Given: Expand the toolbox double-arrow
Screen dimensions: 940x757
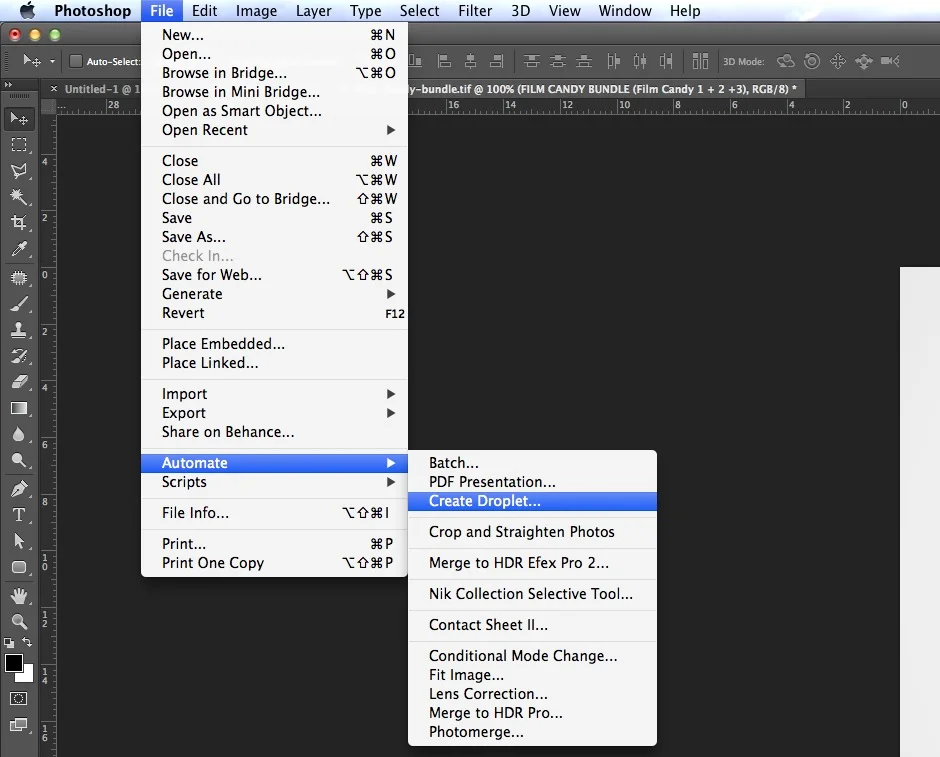Looking at the screenshot, I should 8,85.
